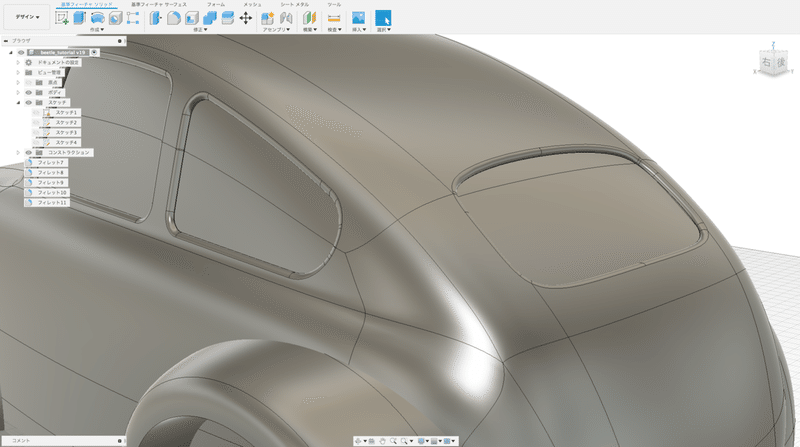Select the Construct plane icon
This screenshot has height=447, width=800.
309,18
